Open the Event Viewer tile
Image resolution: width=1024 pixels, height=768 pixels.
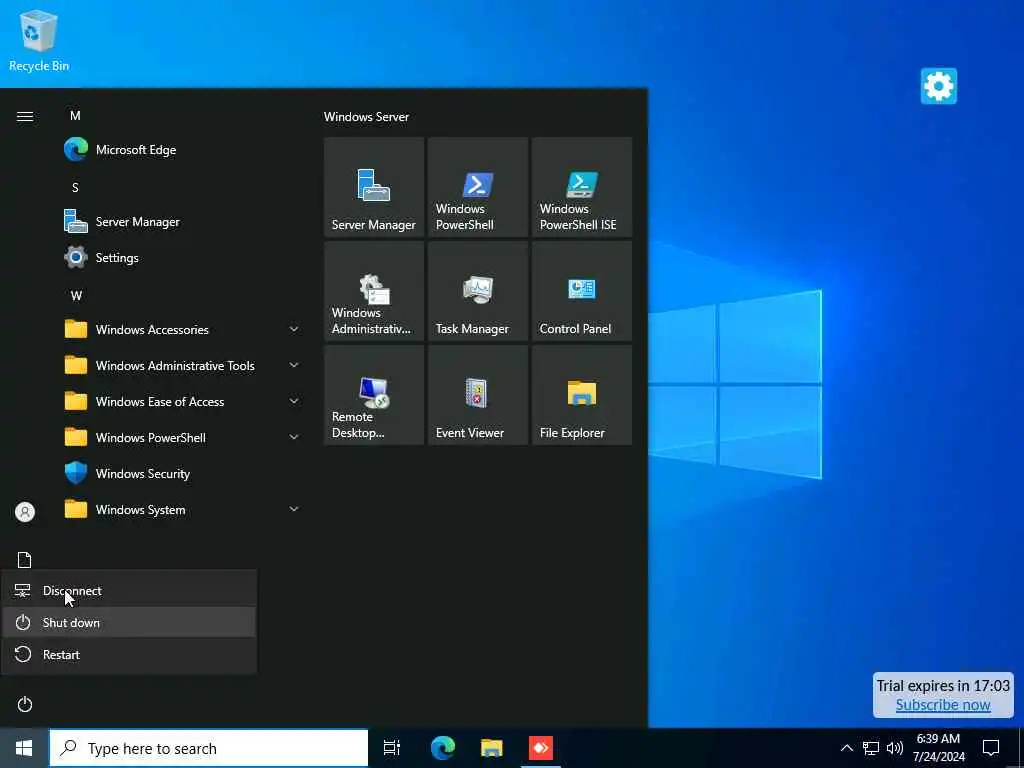click(477, 394)
